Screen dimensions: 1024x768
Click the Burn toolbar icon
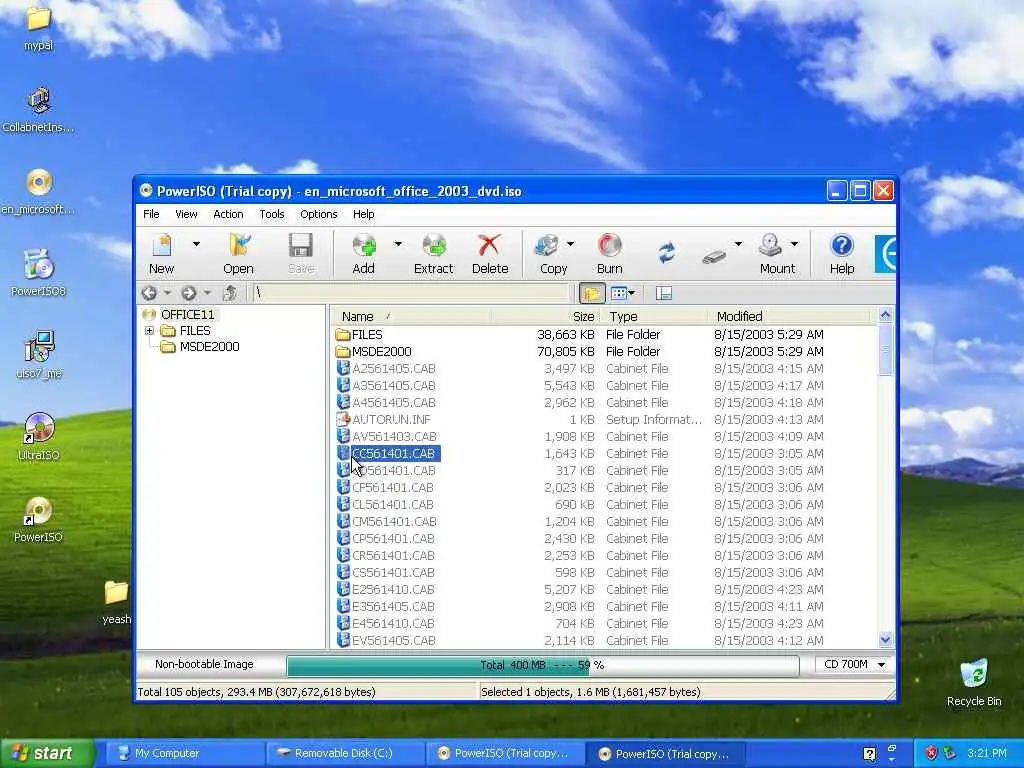(609, 254)
